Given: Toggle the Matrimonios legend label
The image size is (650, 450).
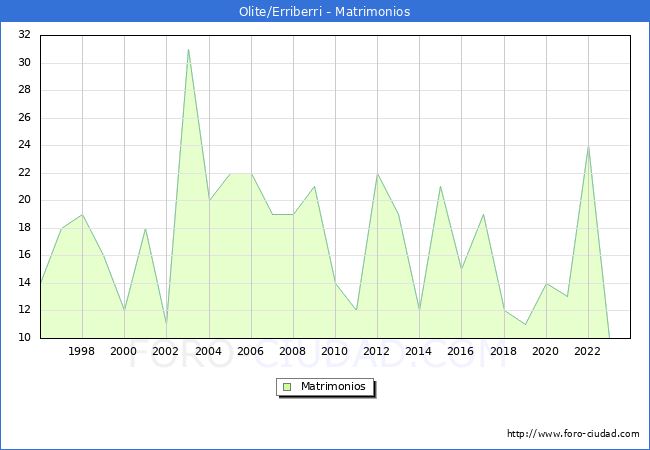Looking at the screenshot, I should (331, 387).
